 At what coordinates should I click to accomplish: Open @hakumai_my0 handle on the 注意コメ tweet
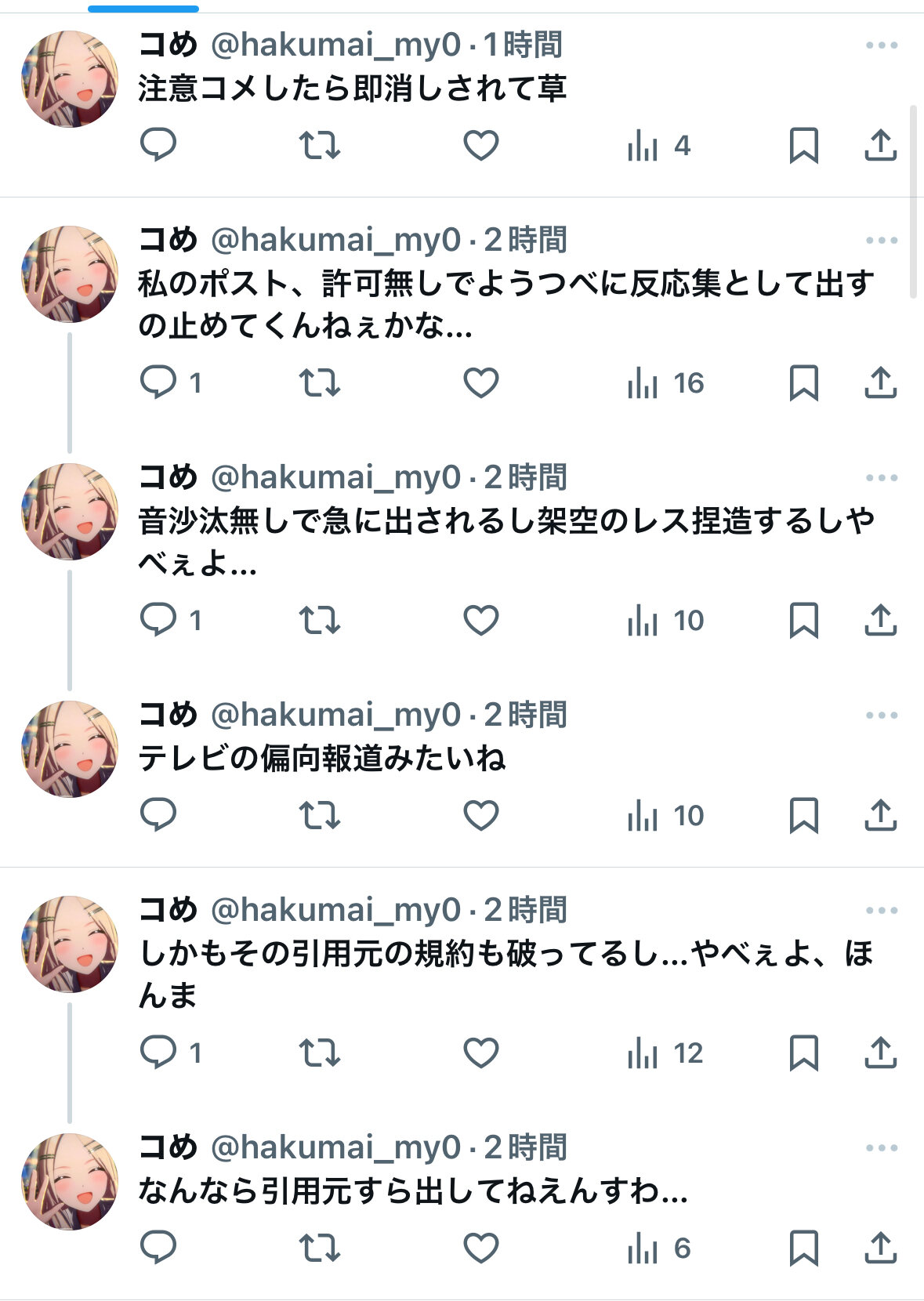(x=336, y=45)
